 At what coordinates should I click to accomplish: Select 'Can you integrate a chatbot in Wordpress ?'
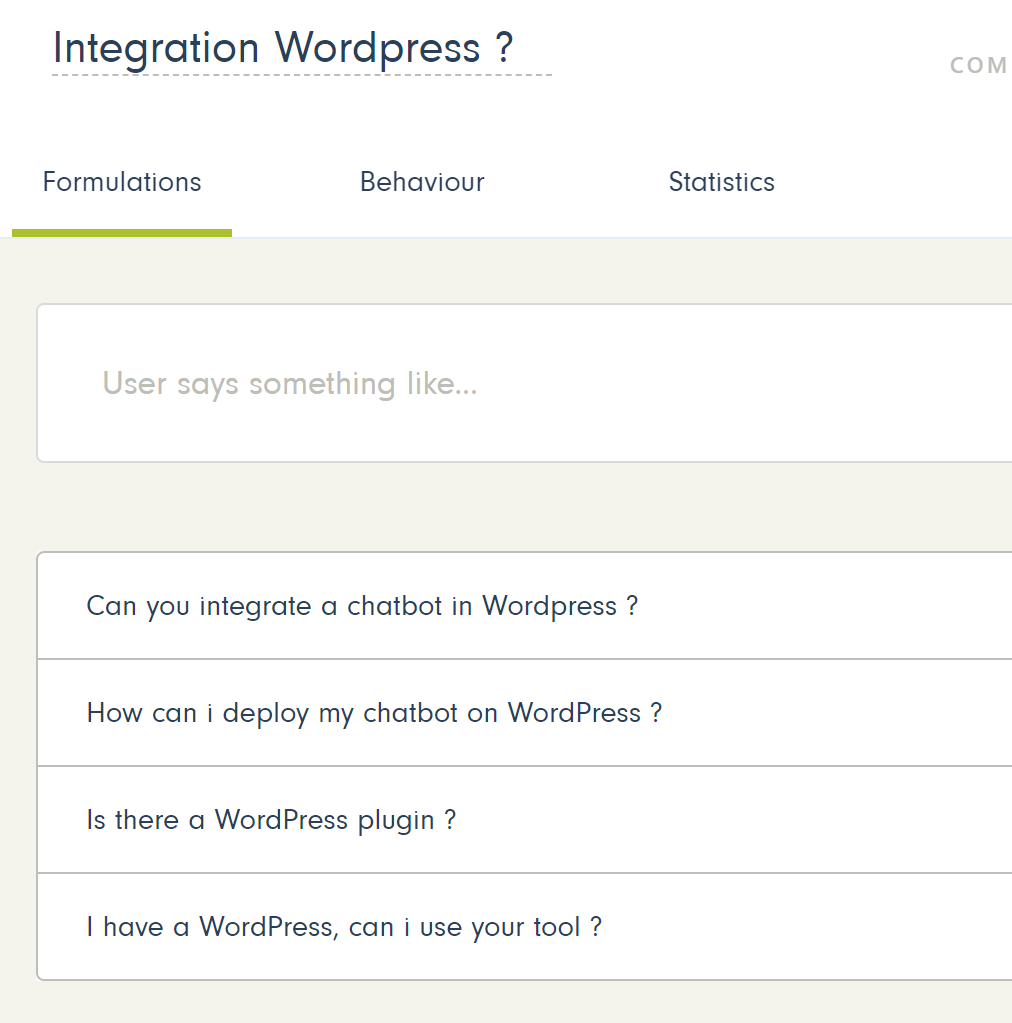[525, 605]
